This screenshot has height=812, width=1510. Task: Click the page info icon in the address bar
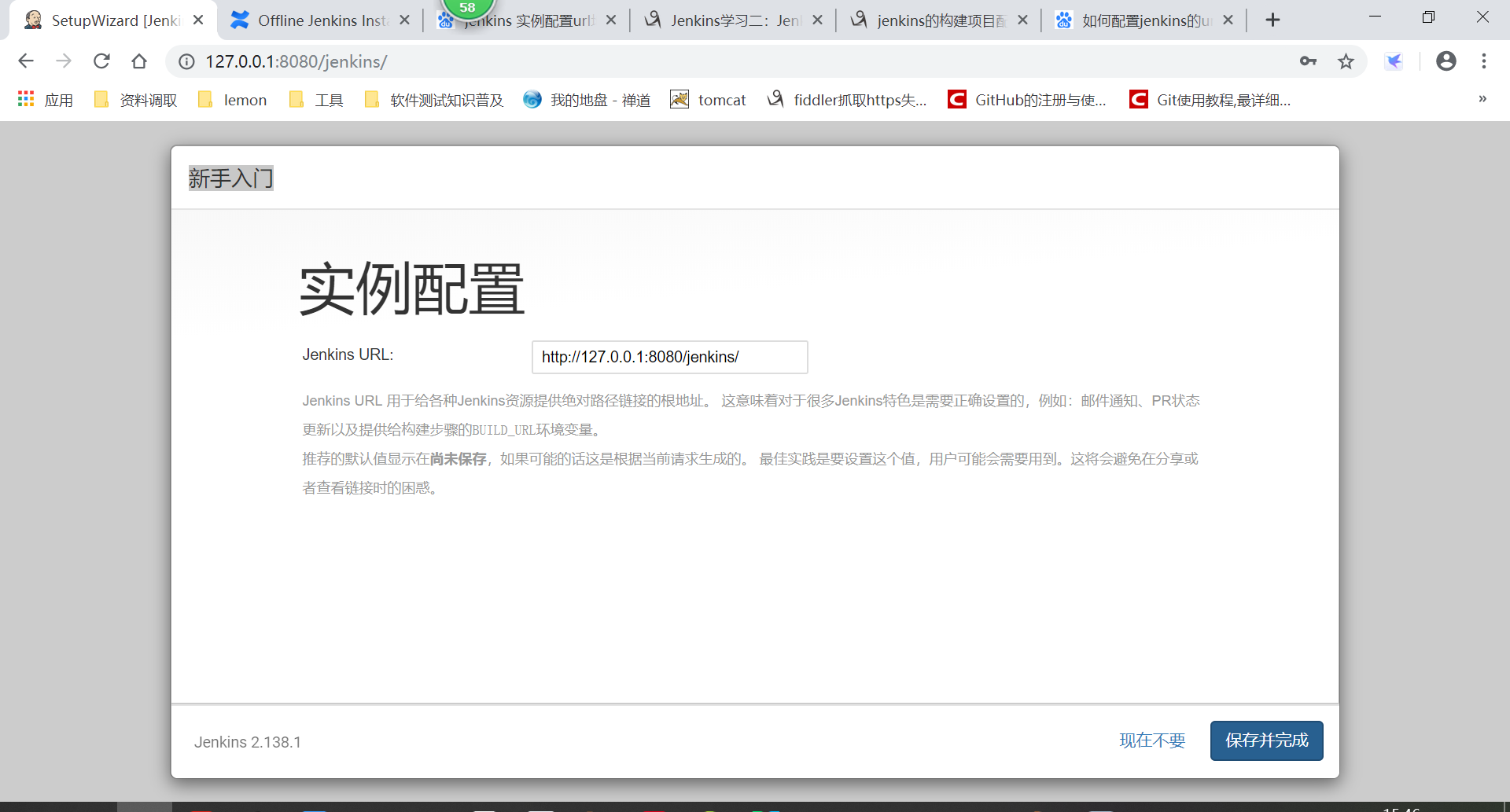point(186,61)
